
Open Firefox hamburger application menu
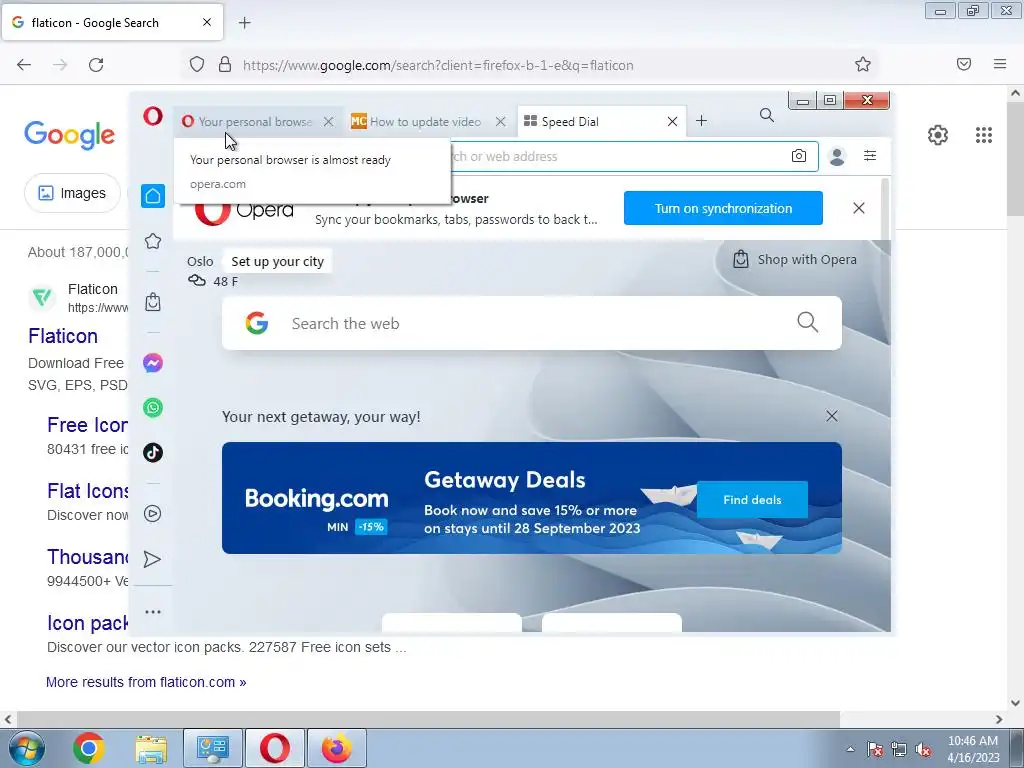(x=1000, y=64)
